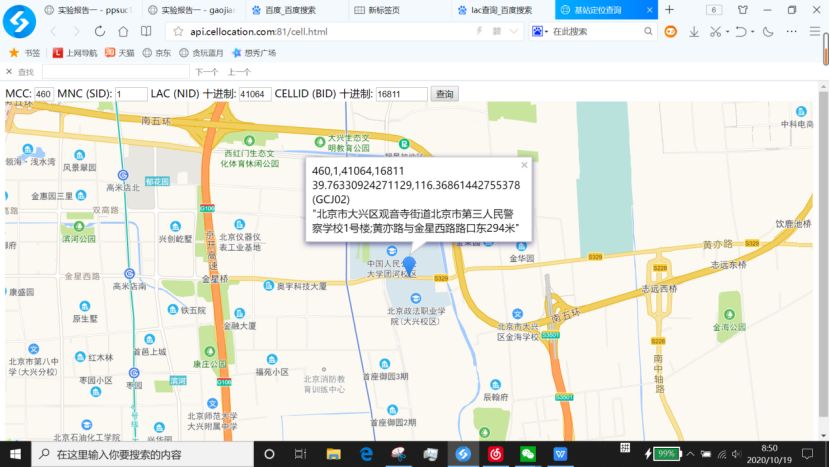Click the 奥宇科技大厦 map marker

(x=268, y=286)
